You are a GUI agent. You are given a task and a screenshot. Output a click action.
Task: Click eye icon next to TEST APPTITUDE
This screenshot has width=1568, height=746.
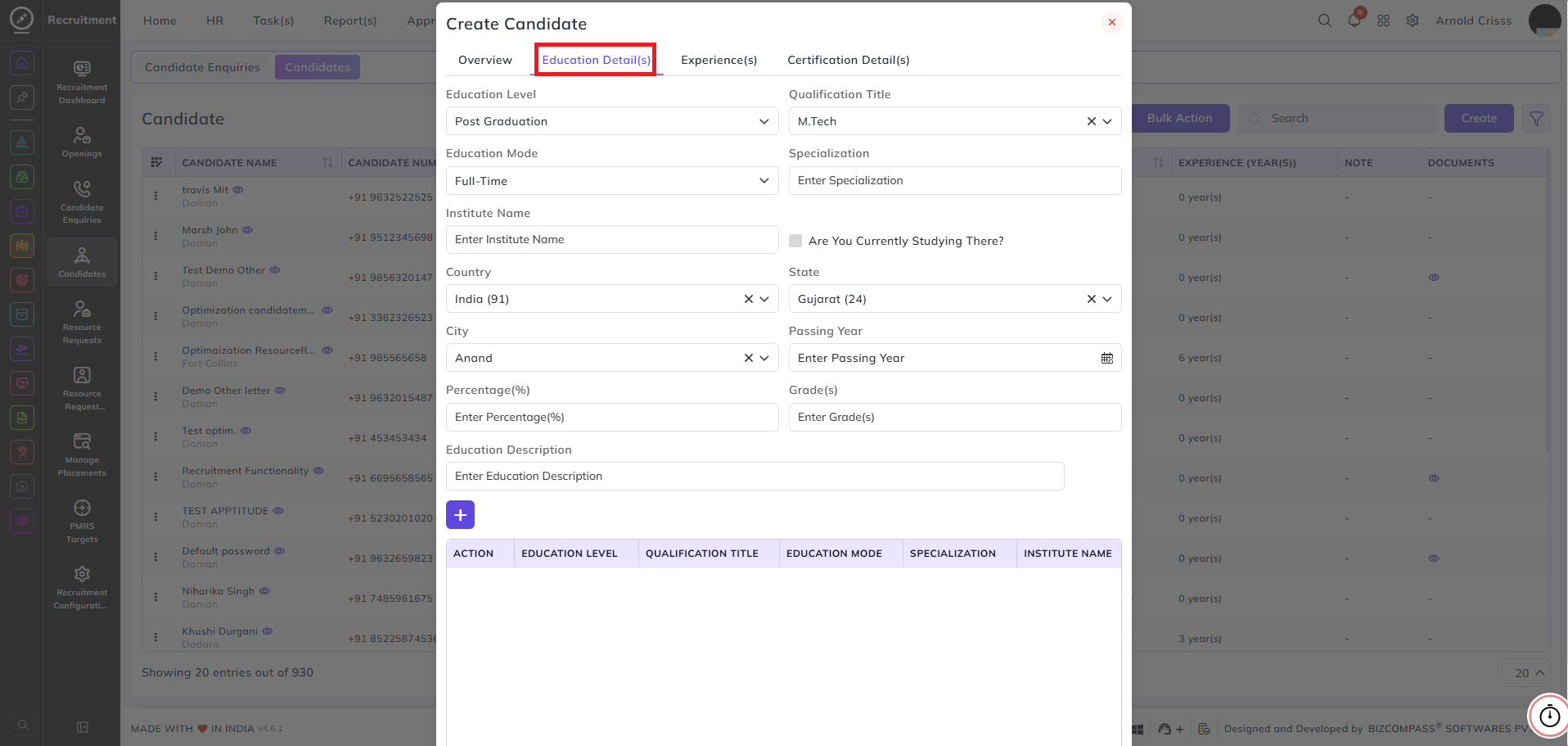coord(278,511)
